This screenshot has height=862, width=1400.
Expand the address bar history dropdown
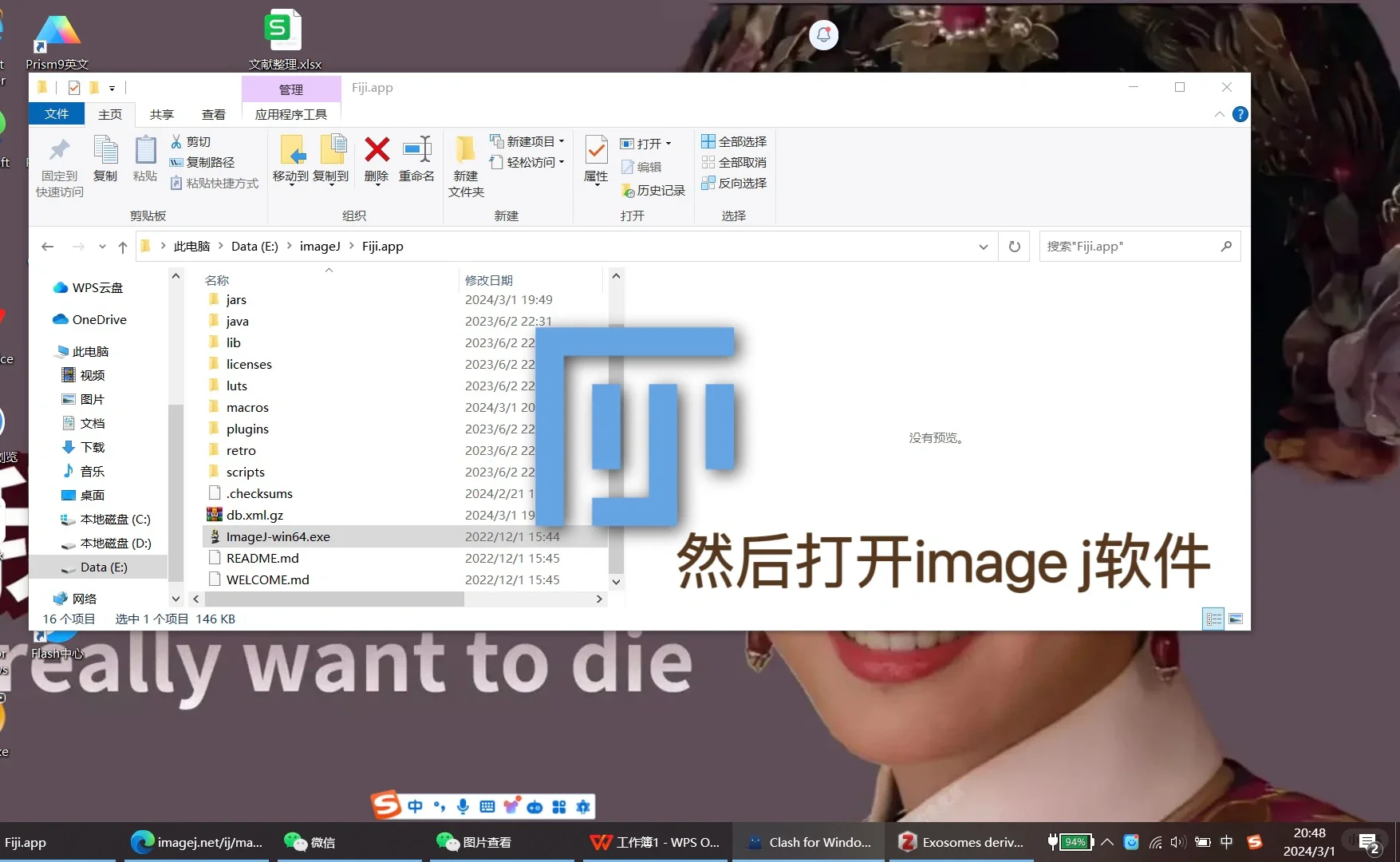point(983,246)
